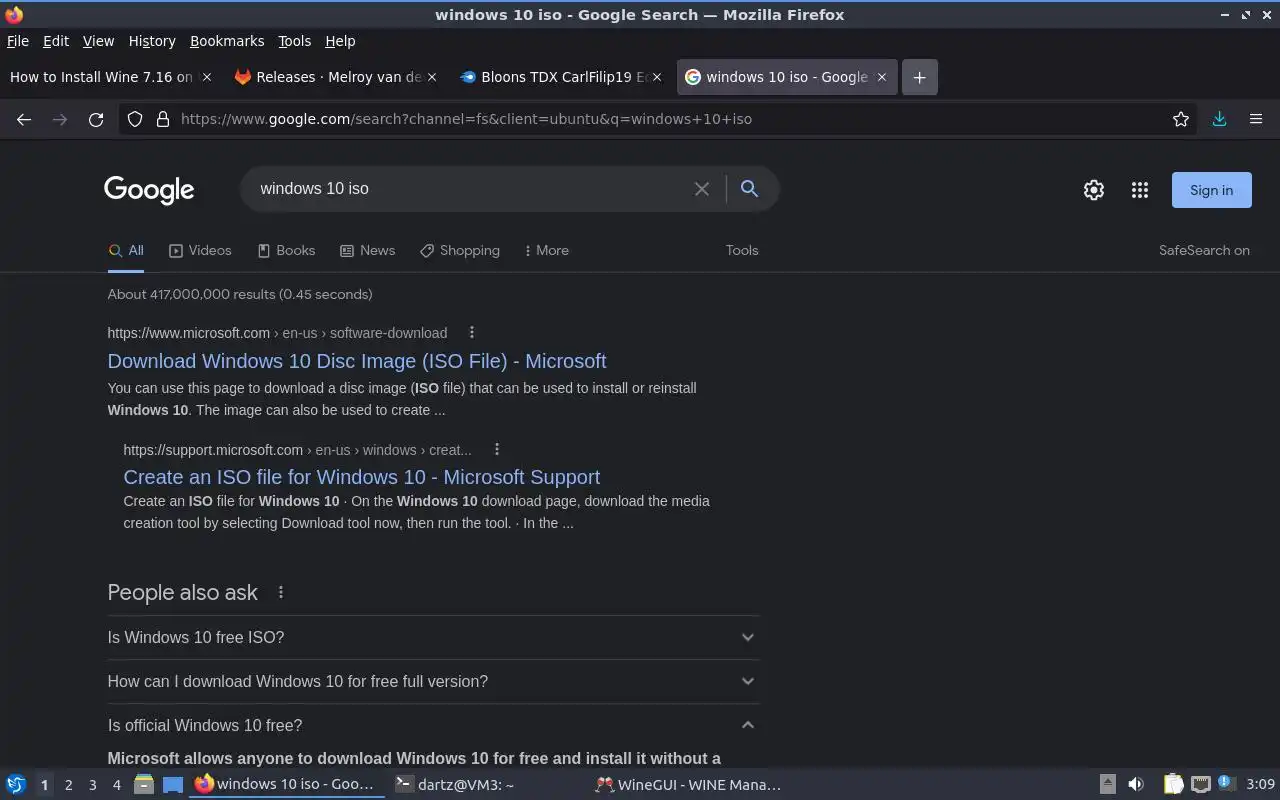
Task: Open the clock showing 3:09
Action: 1260,785
